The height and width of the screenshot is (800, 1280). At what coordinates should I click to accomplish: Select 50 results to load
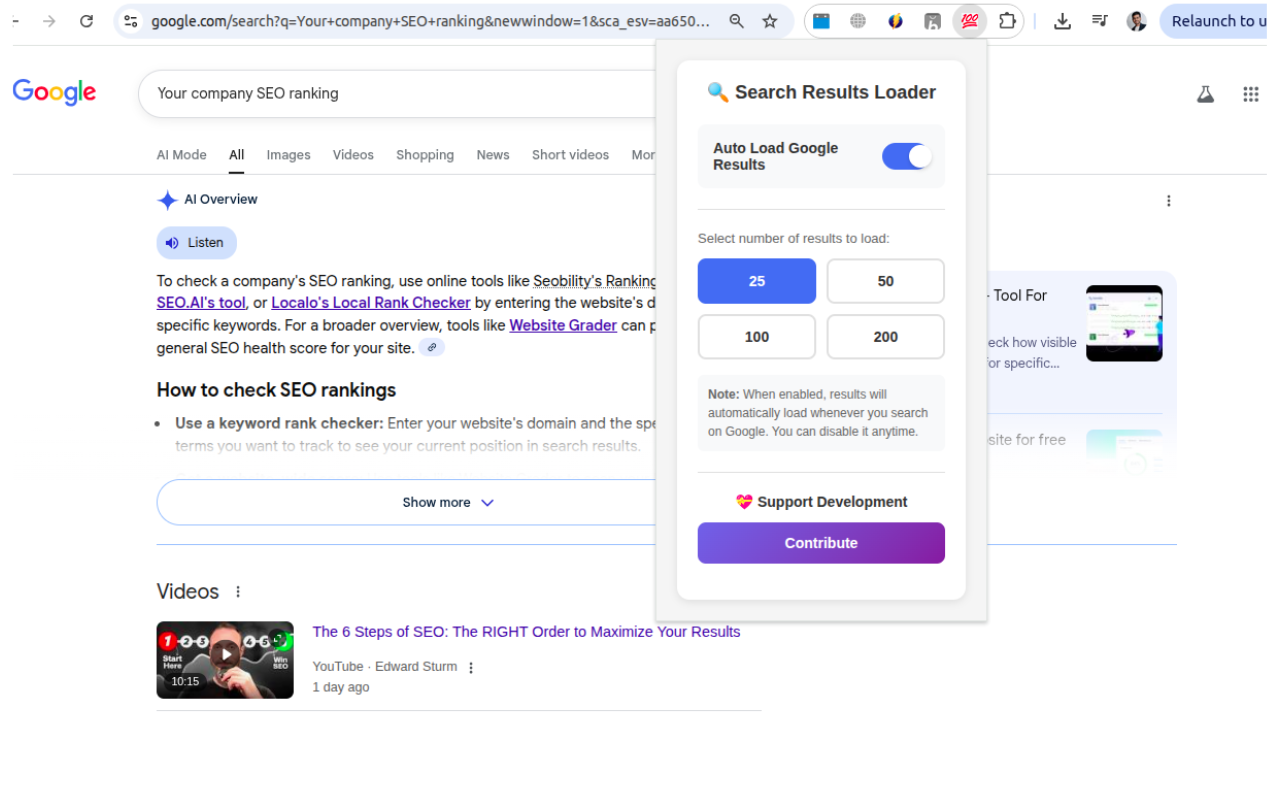885,281
